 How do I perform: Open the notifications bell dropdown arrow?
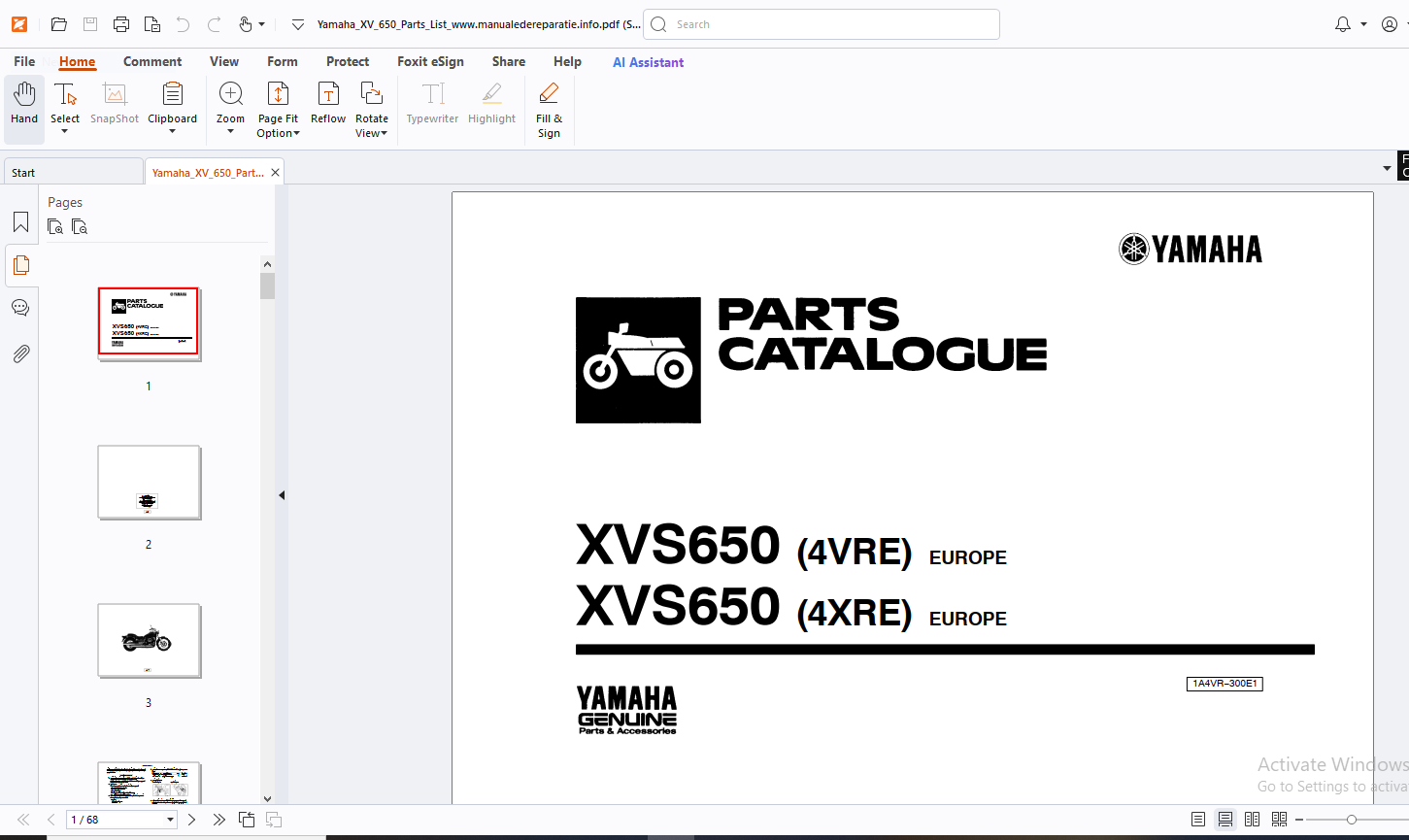coord(1363,24)
